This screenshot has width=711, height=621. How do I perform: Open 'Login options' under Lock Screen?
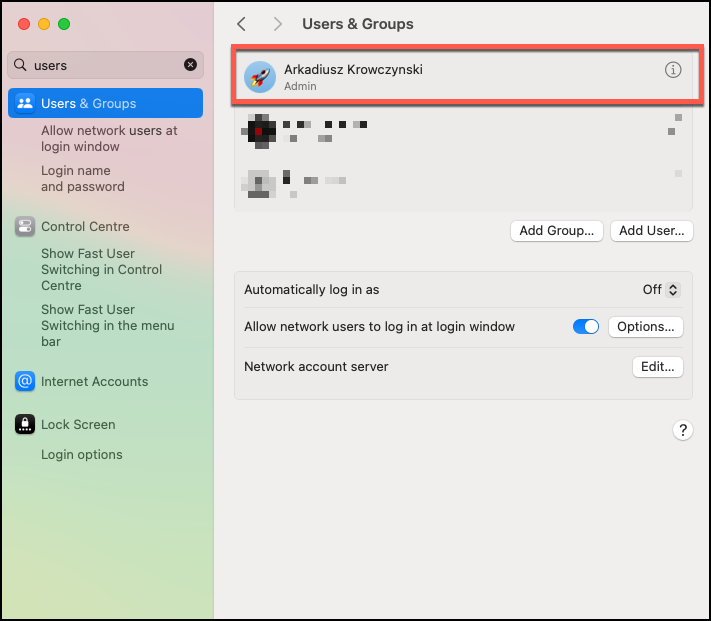click(x=82, y=455)
